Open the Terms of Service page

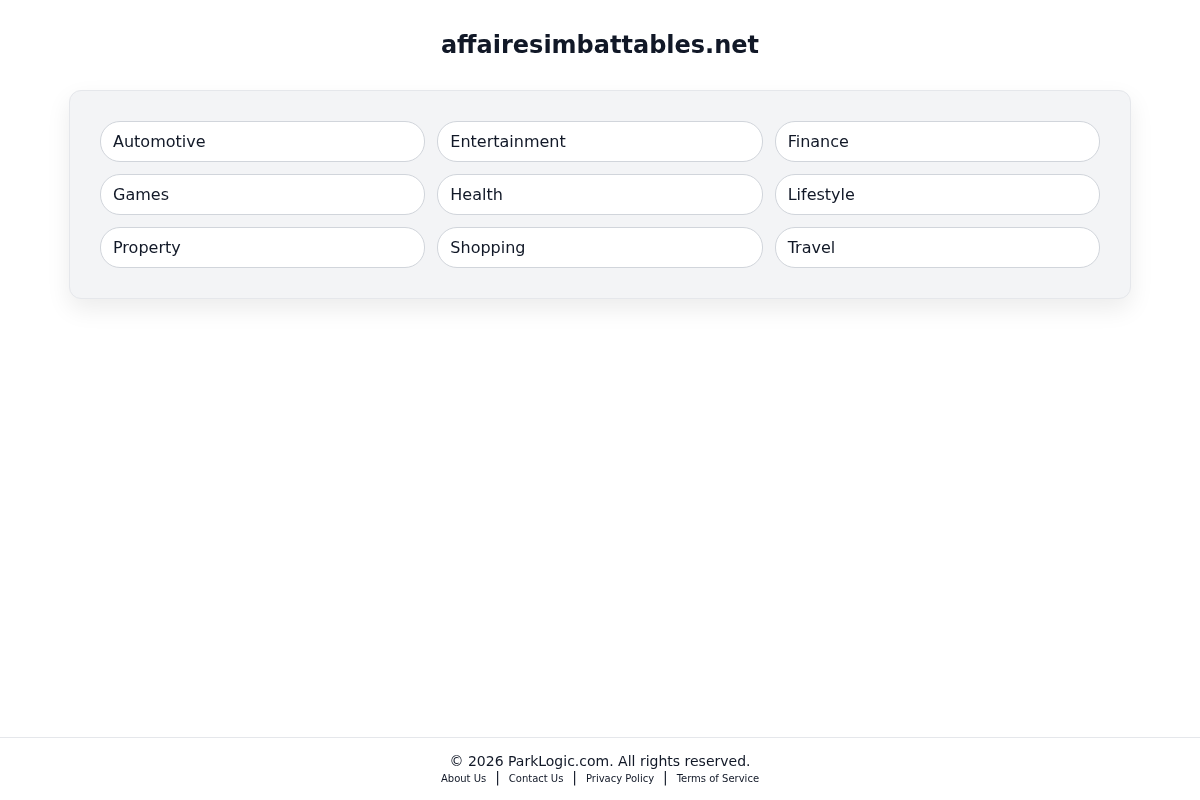tap(717, 778)
